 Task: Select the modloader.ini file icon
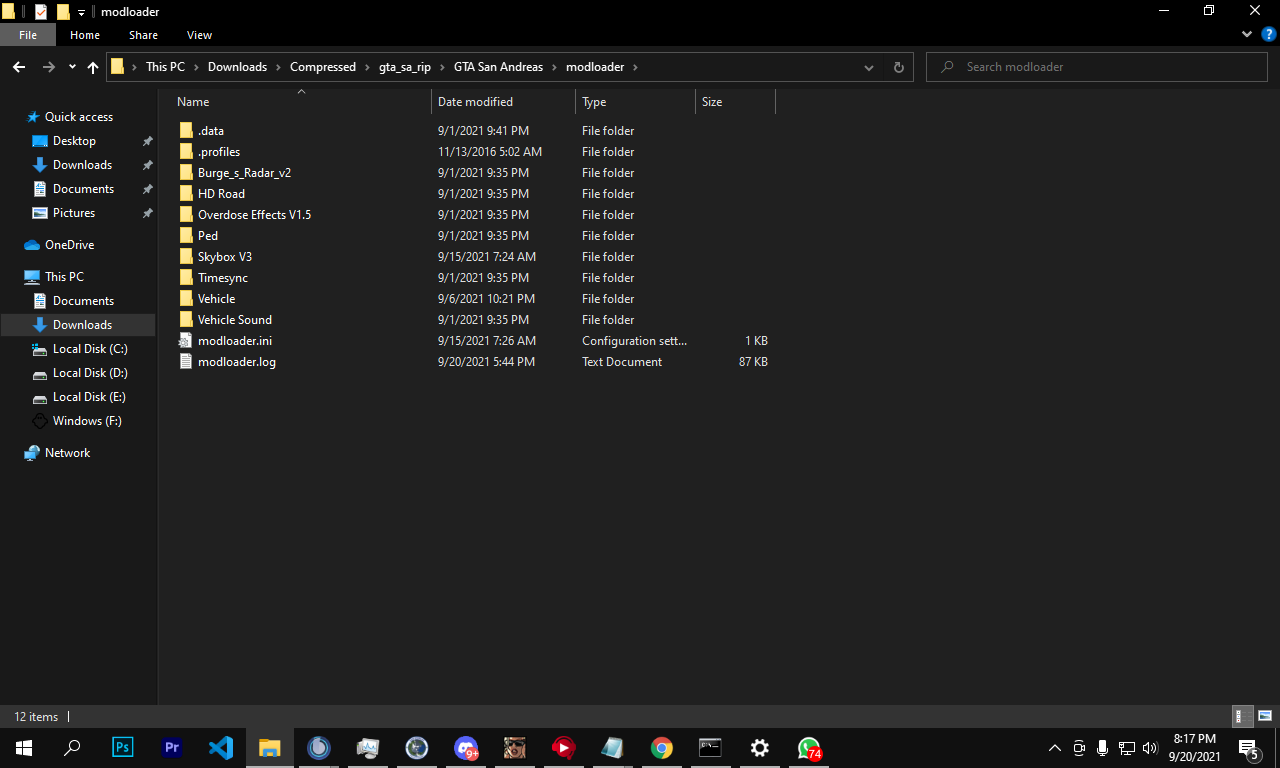pyautogui.click(x=185, y=341)
